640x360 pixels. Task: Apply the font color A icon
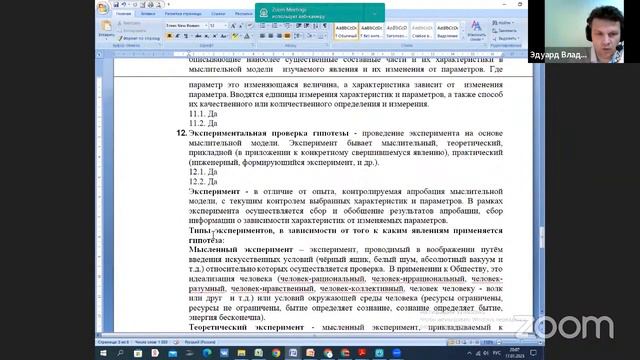click(247, 36)
